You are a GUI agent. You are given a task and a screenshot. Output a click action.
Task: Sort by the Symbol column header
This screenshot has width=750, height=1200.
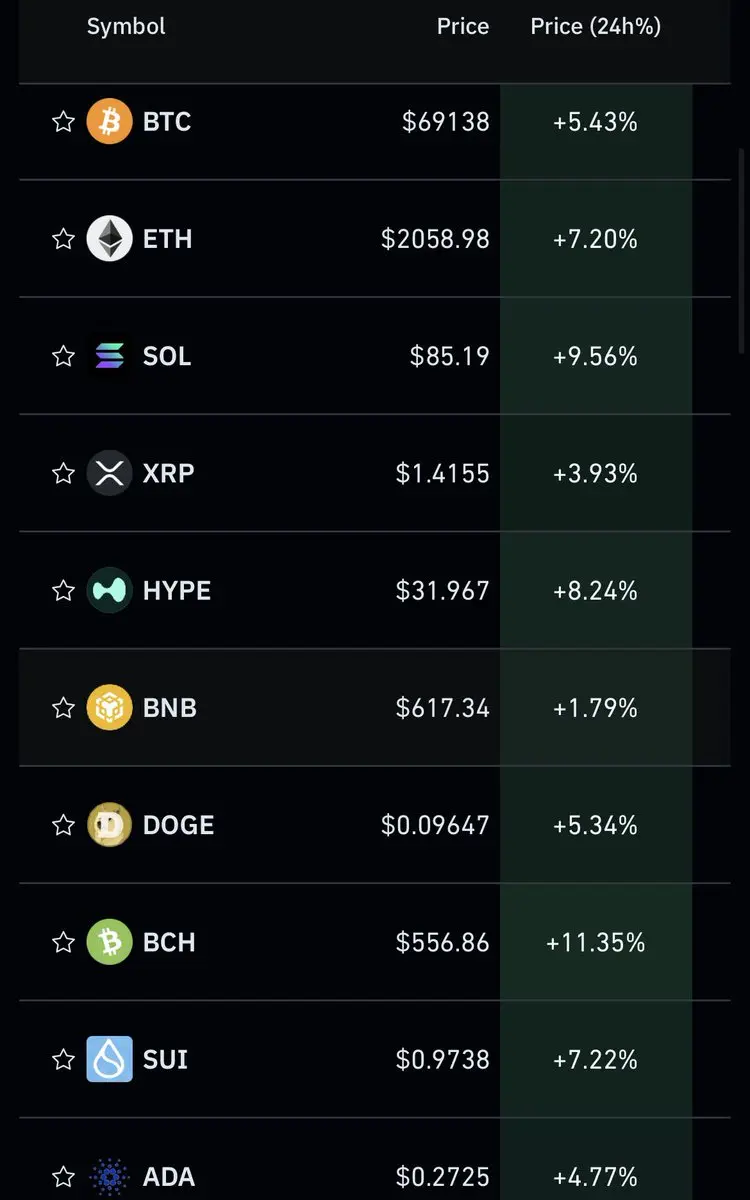(x=126, y=27)
